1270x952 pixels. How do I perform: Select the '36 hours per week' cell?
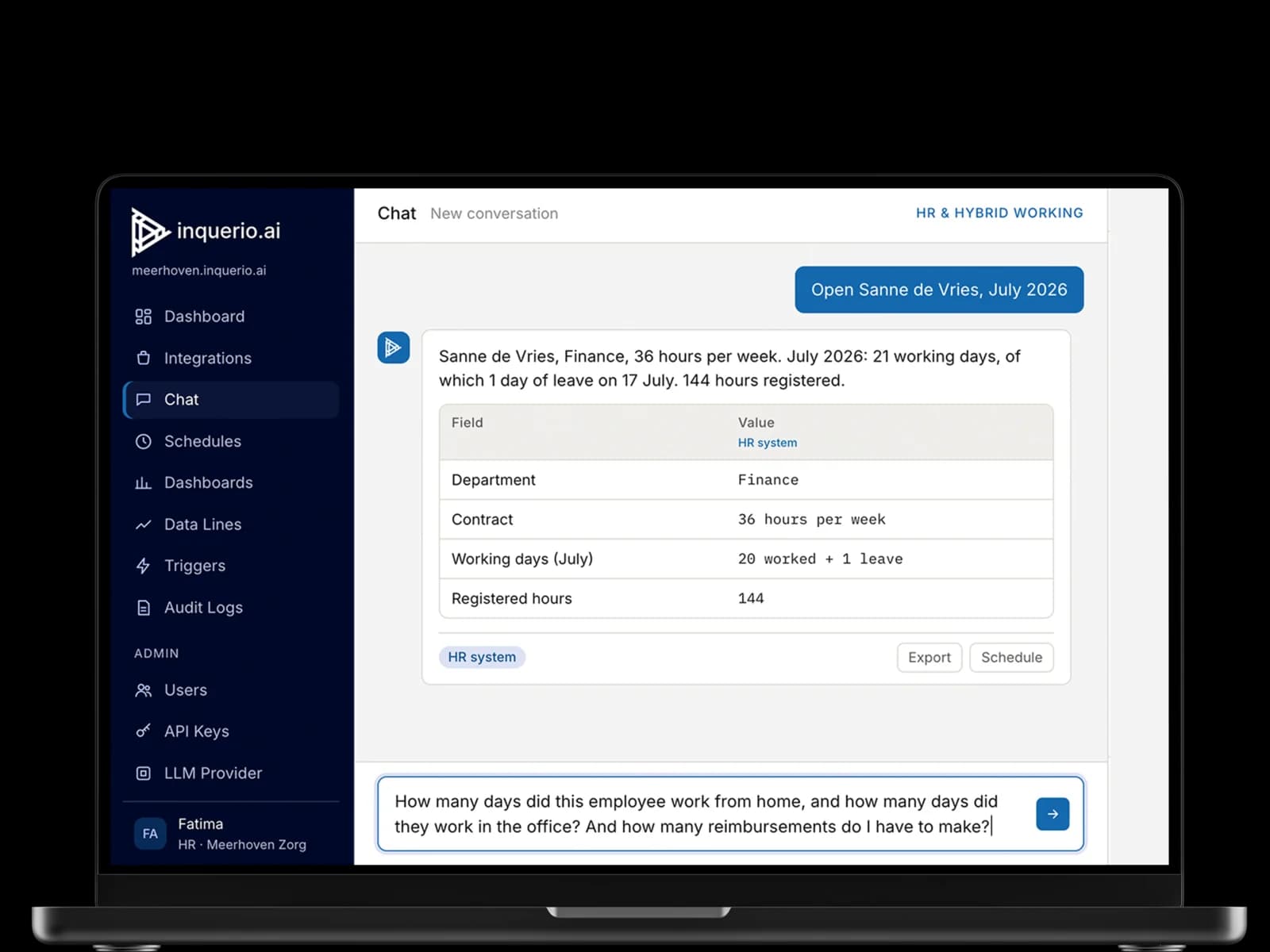click(811, 520)
